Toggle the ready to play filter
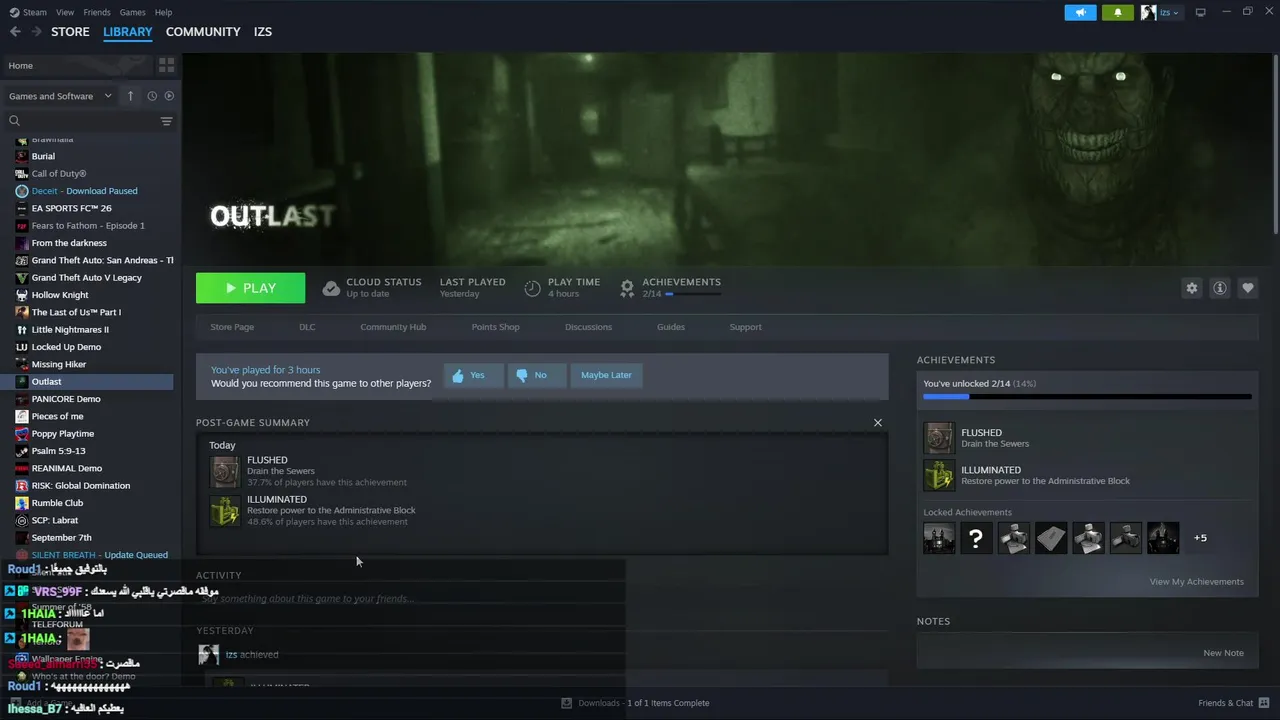 click(169, 96)
